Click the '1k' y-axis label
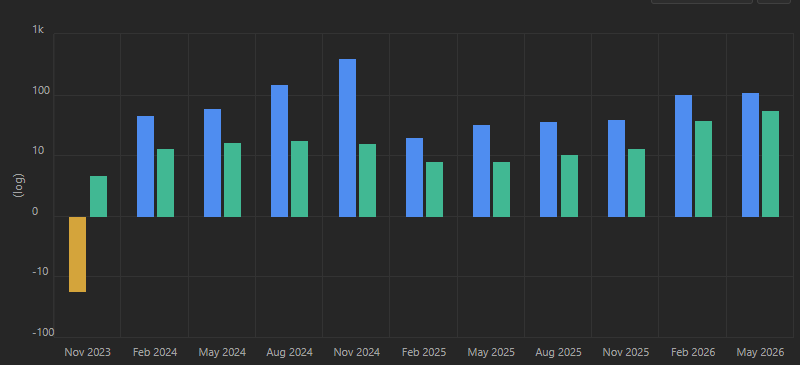This screenshot has height=365, width=800. click(38, 30)
